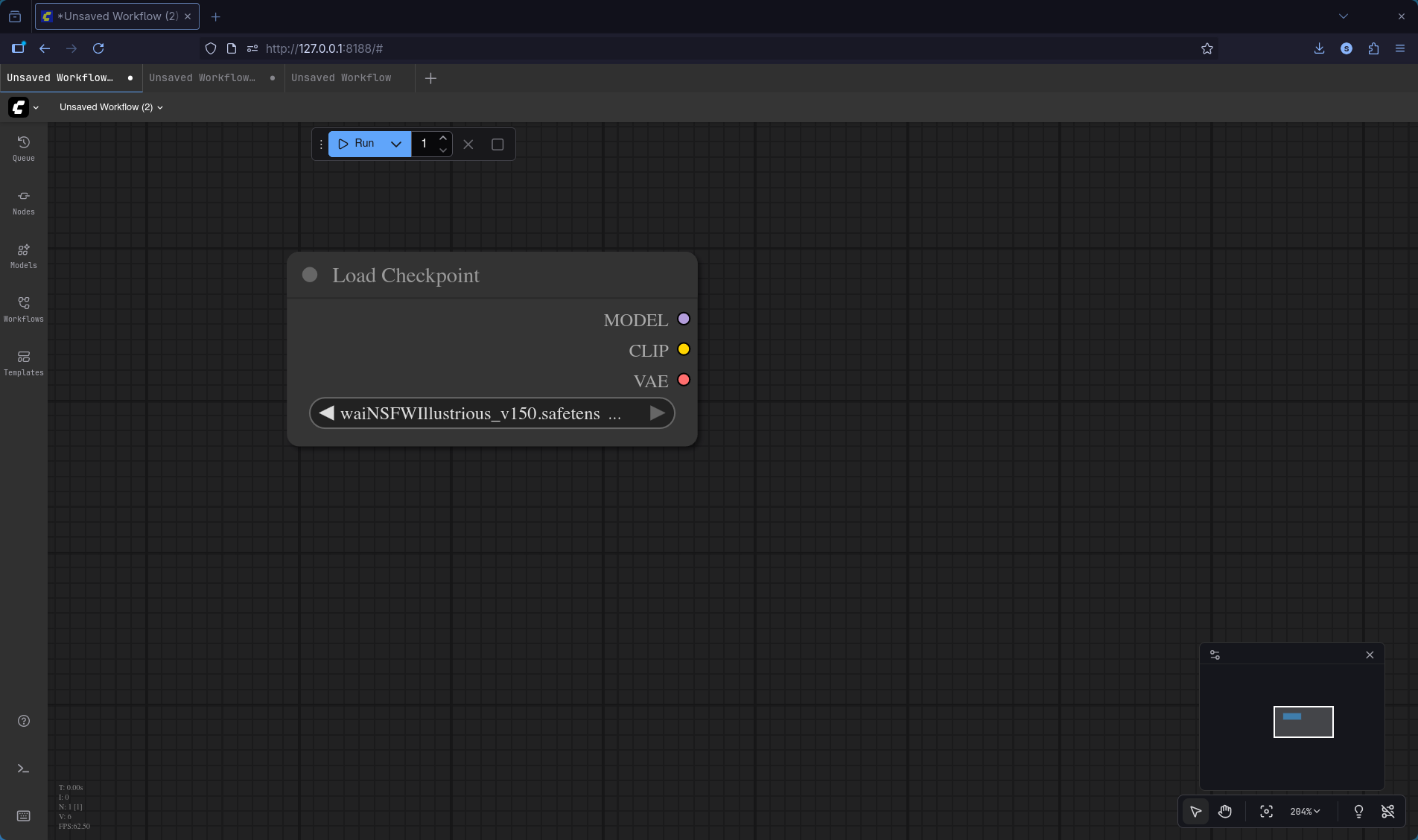
Task: Open the Queue history panel
Action: (x=23, y=148)
